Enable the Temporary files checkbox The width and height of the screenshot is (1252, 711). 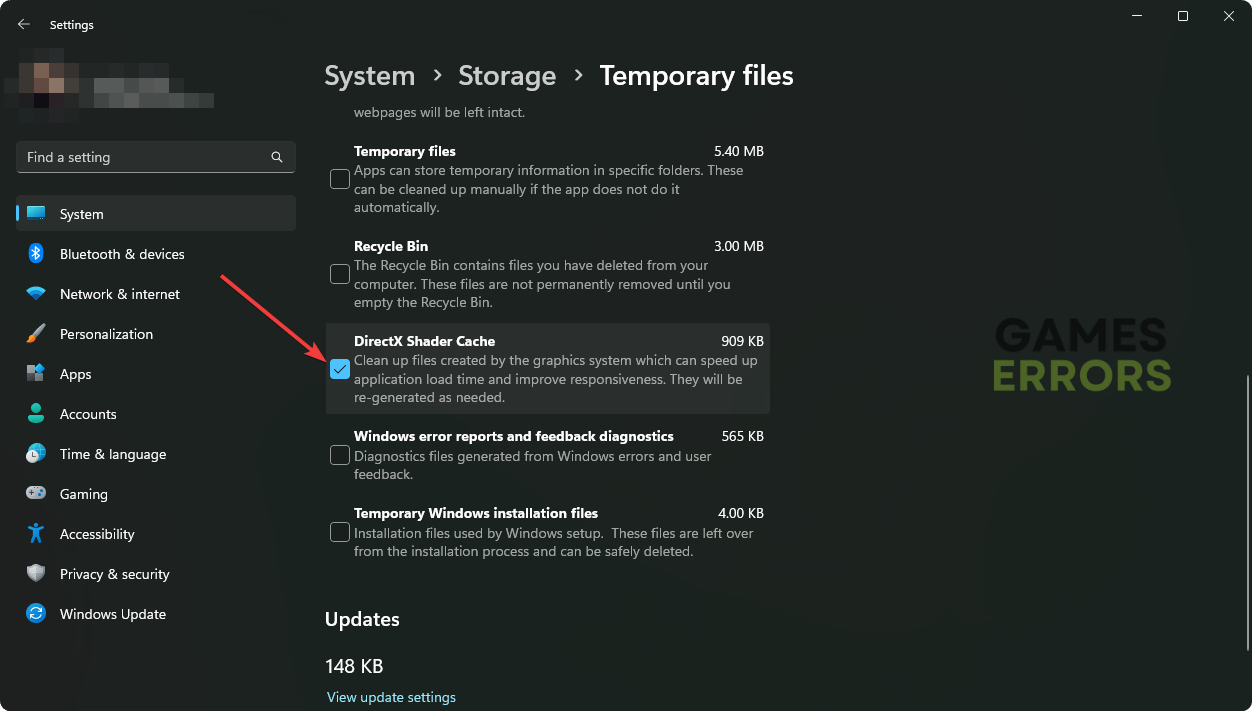pyautogui.click(x=340, y=179)
